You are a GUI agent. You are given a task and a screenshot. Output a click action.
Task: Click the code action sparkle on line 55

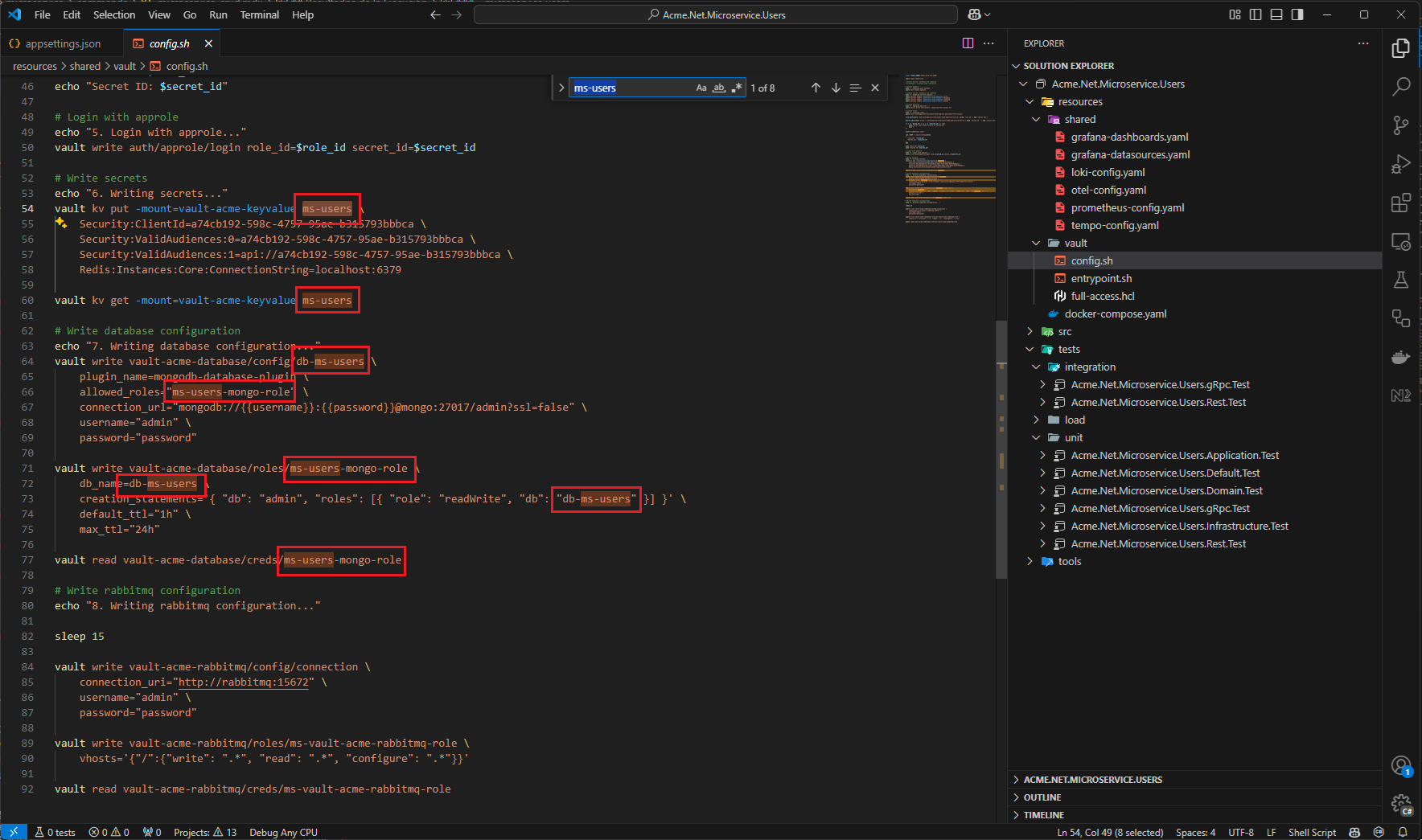(x=61, y=223)
